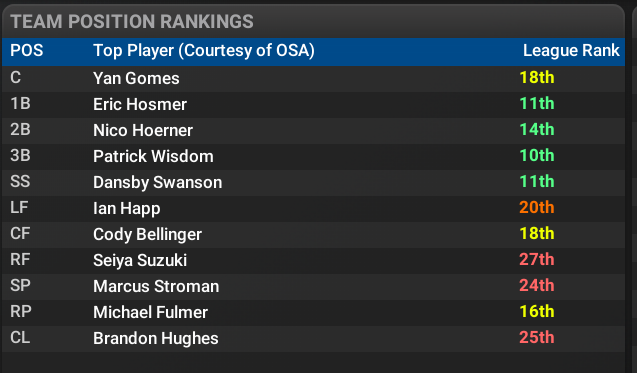Select the orange 20th rank for LF
This screenshot has width=637, height=373.
click(537, 207)
